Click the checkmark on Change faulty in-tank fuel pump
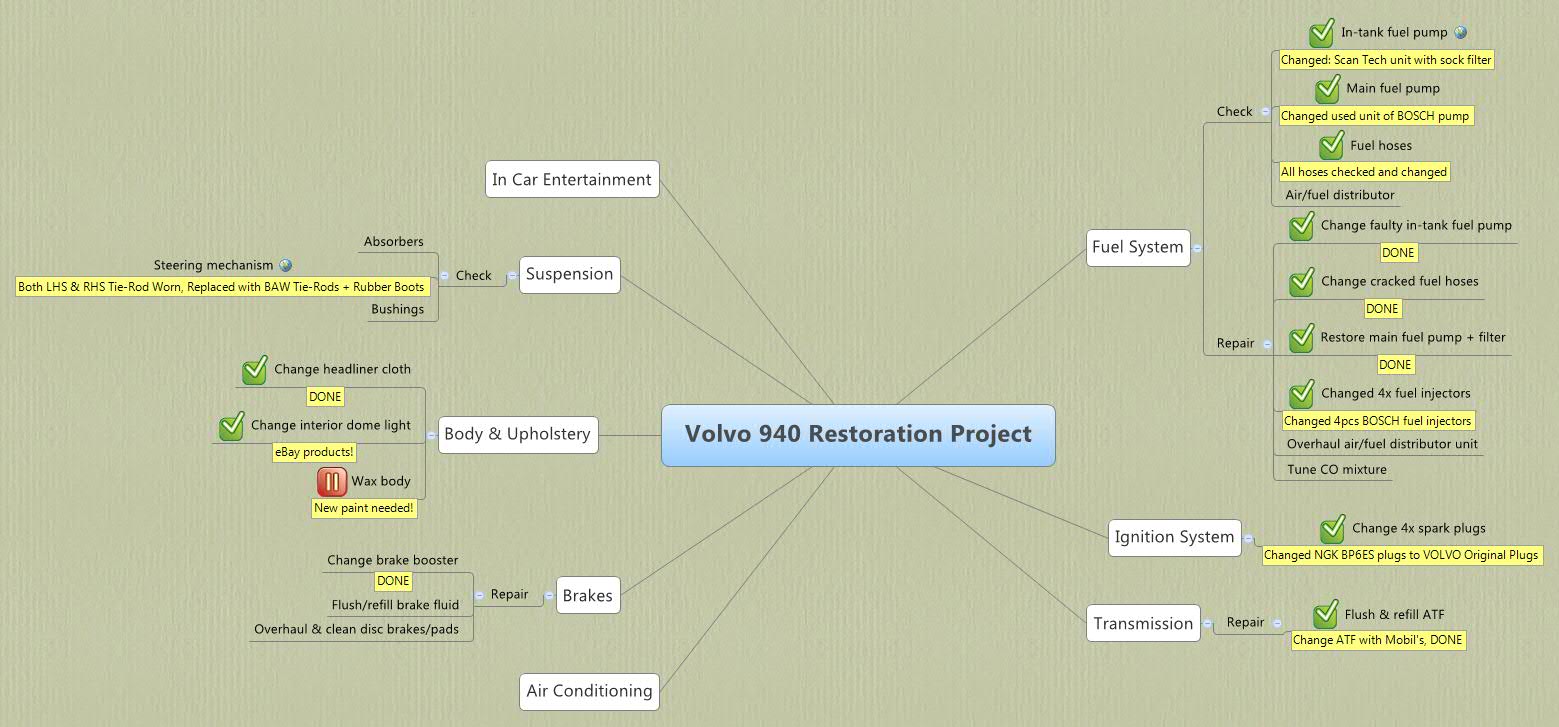This screenshot has height=727, width=1559. point(1301,226)
